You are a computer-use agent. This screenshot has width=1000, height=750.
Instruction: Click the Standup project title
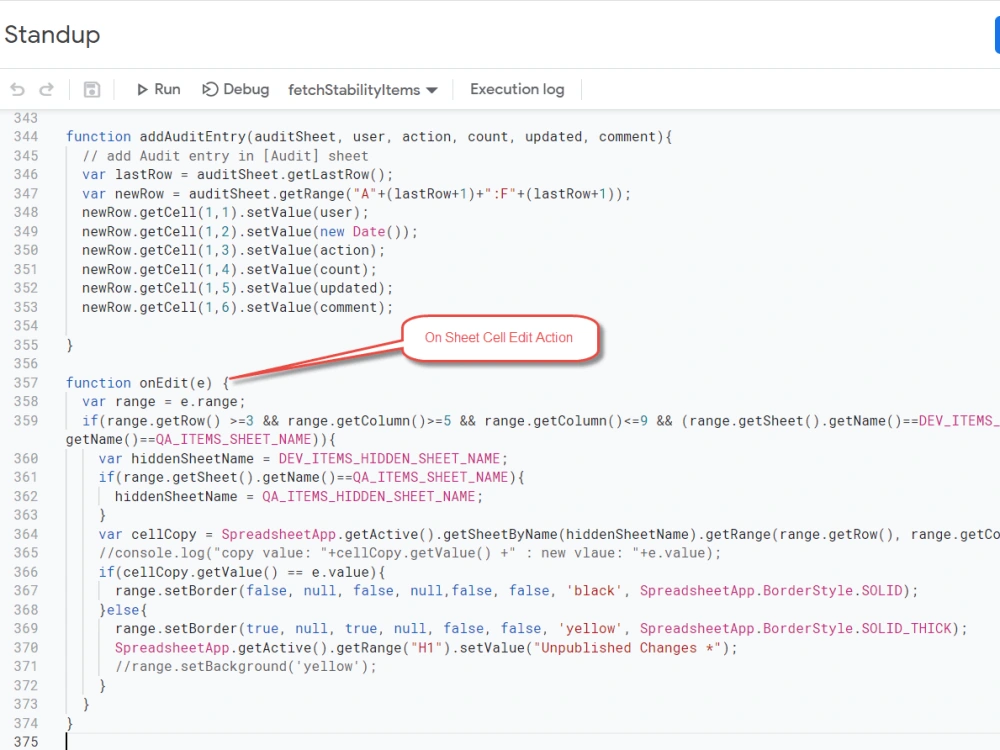coord(52,34)
